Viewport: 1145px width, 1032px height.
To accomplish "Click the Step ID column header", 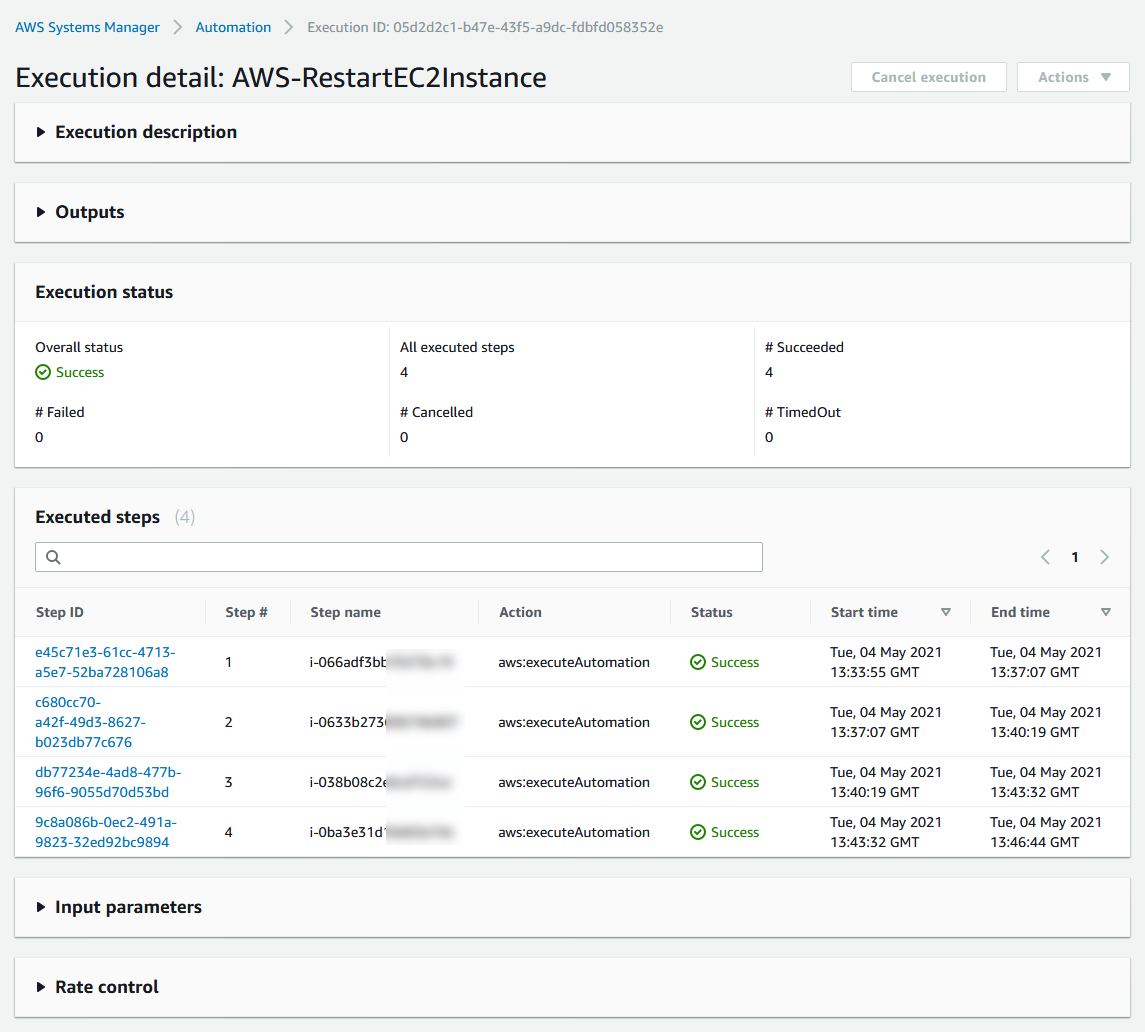I will click(60, 612).
